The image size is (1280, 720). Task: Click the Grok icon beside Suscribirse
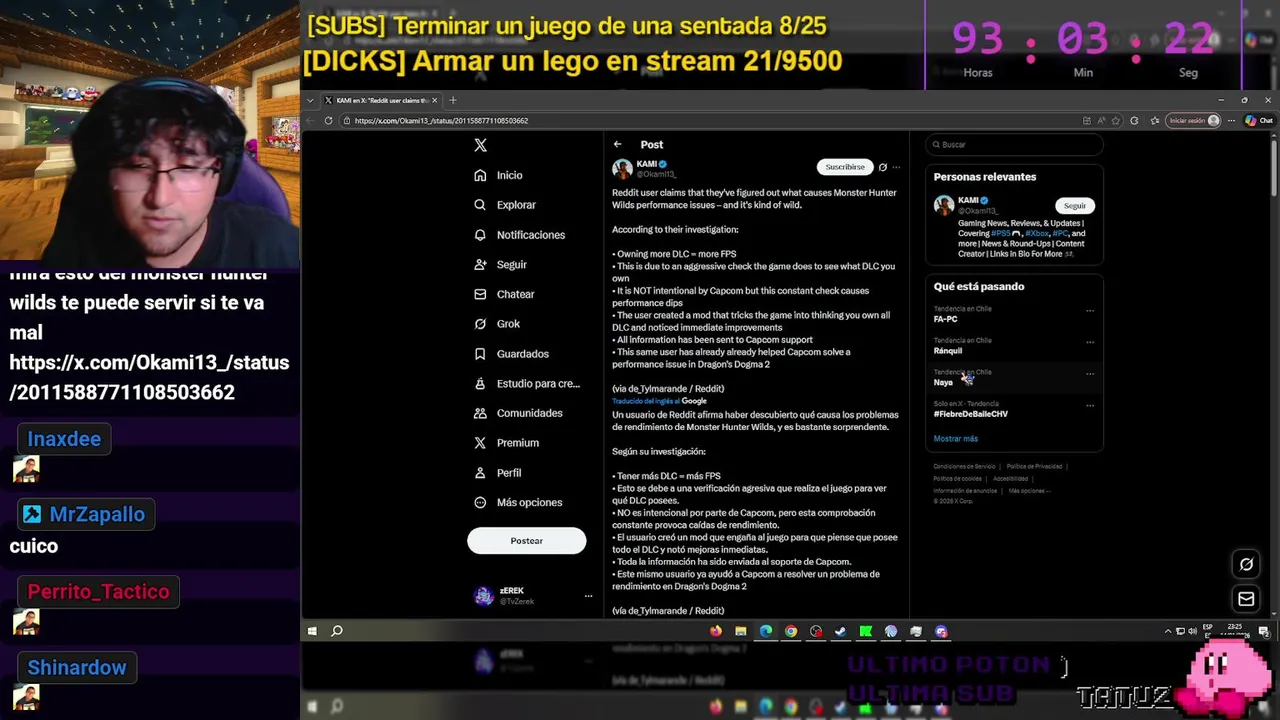[x=882, y=167]
